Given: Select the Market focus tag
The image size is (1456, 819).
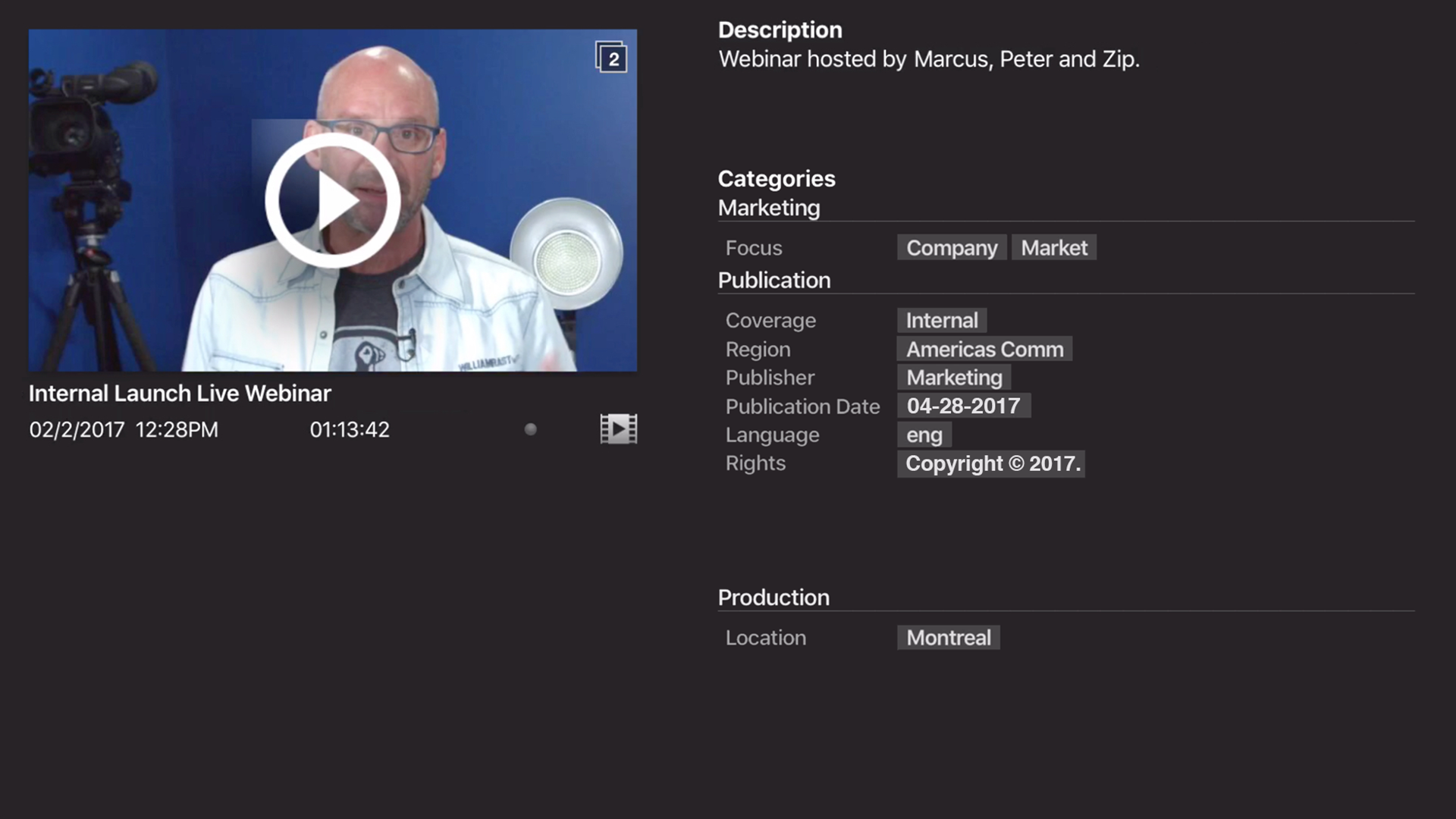Looking at the screenshot, I should (x=1054, y=248).
